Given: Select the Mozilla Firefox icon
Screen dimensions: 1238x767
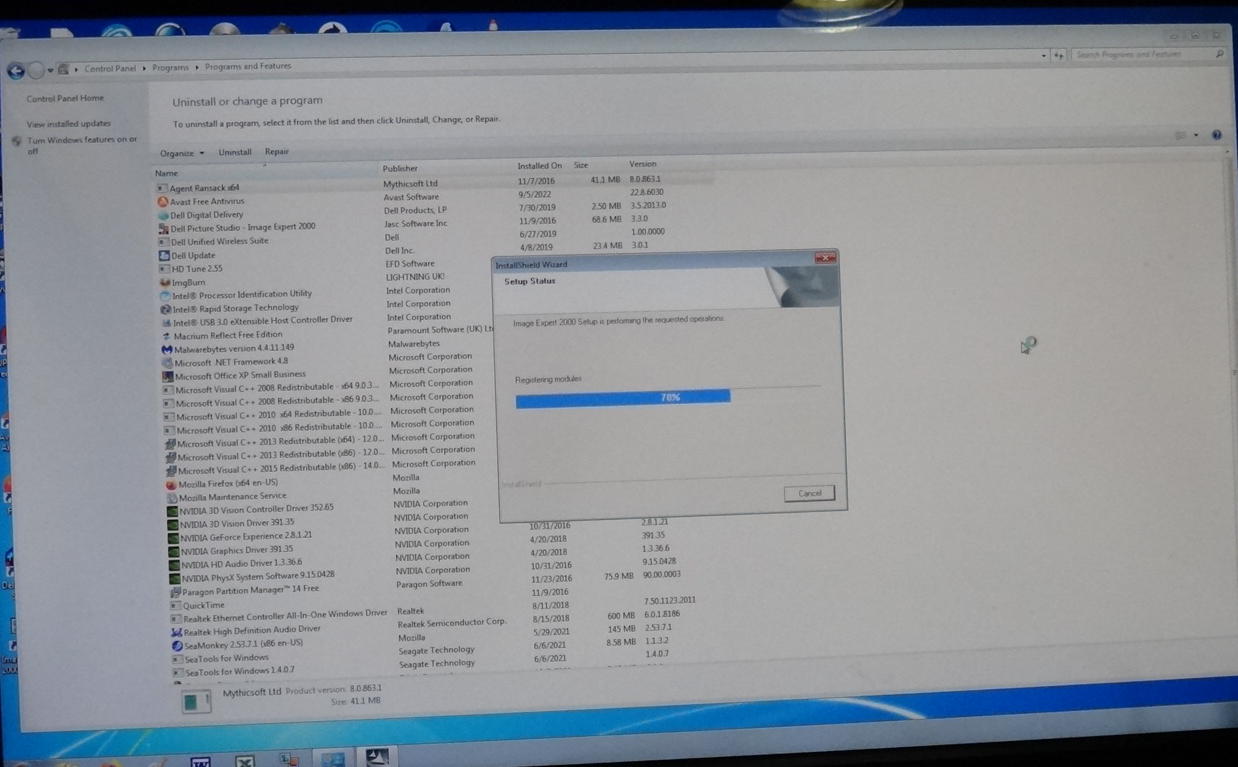Looking at the screenshot, I should coord(171,484).
